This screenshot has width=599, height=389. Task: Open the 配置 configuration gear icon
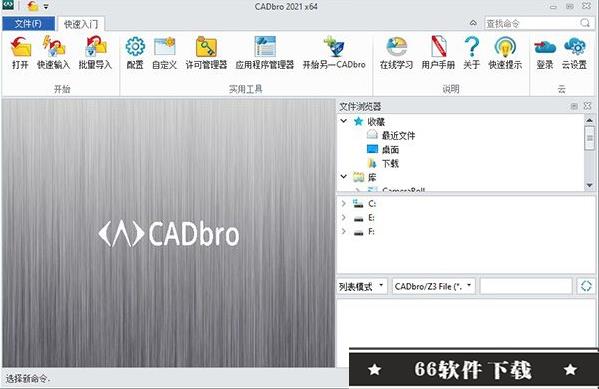coord(135,47)
